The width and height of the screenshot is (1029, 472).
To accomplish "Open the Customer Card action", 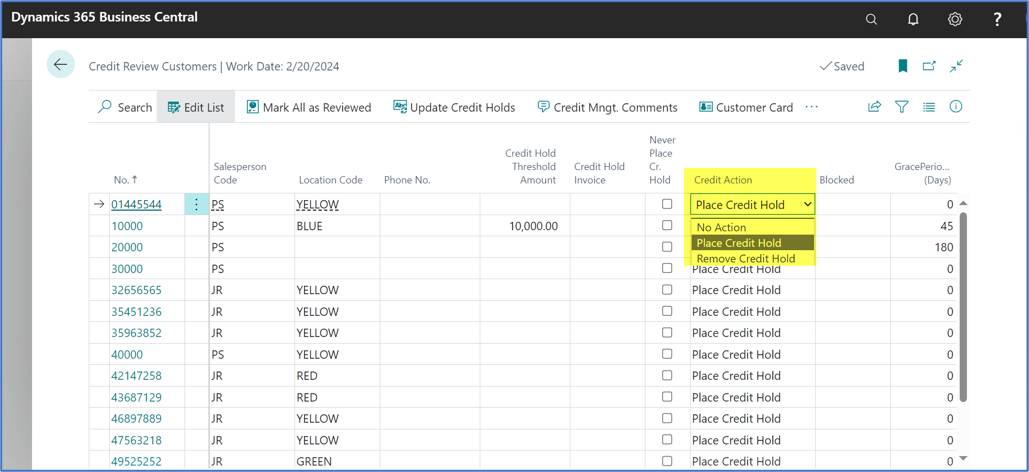I will pos(746,107).
